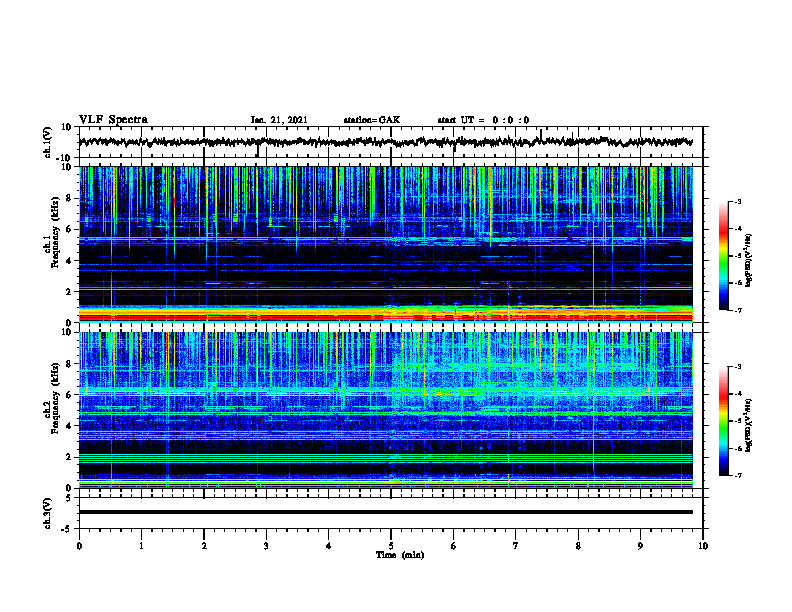Click the "-7" label on ch.1 color bar
This screenshot has width=792, height=612.
click(737, 310)
